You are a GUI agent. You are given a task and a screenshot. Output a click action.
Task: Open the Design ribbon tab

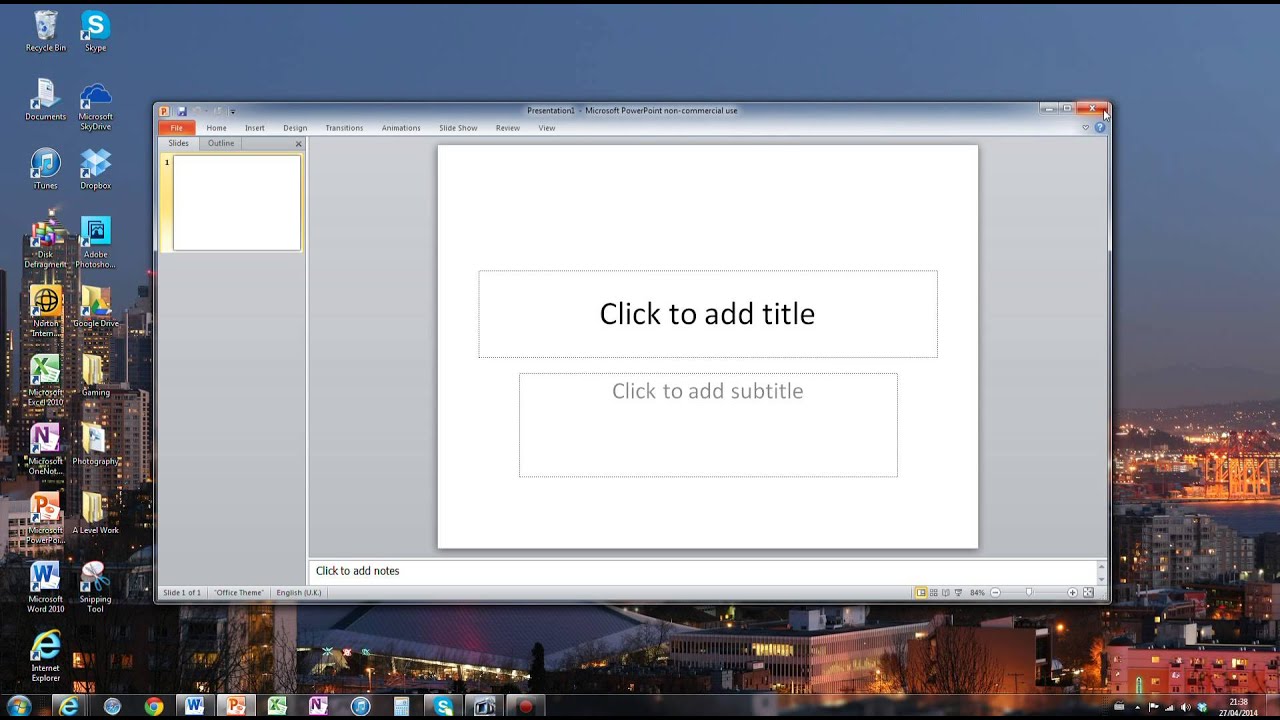[295, 128]
